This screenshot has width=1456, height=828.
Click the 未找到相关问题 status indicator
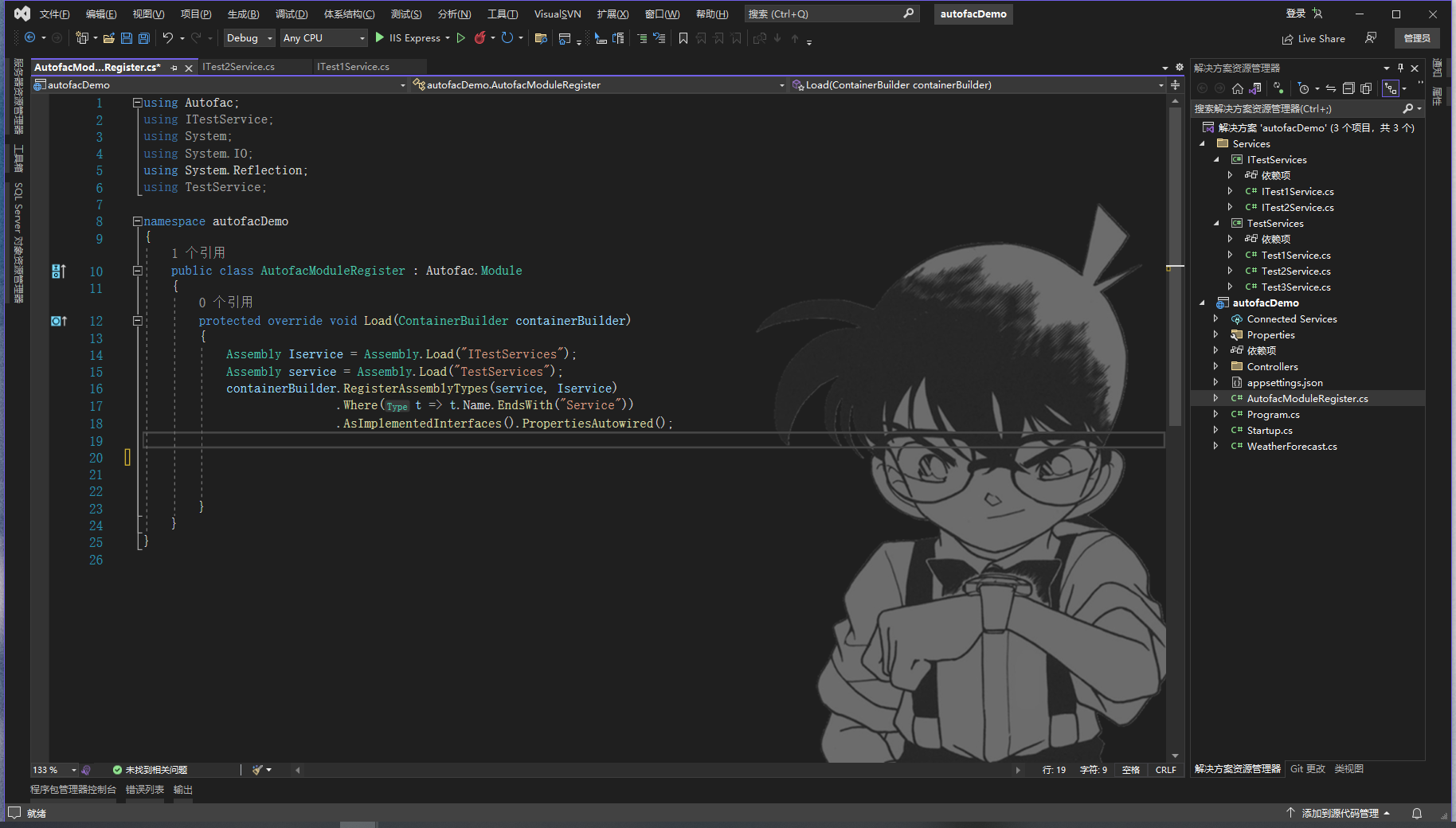pyautogui.click(x=150, y=770)
